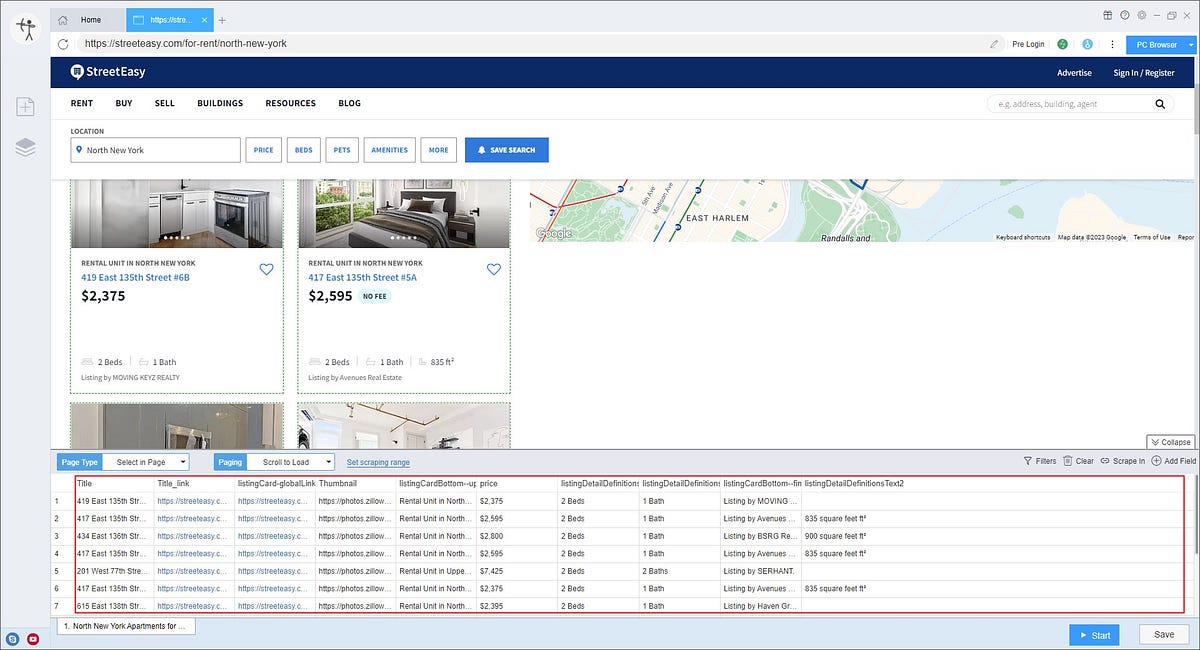Select the layers icon in the left sidebar
The height and width of the screenshot is (650, 1200).
point(25,146)
